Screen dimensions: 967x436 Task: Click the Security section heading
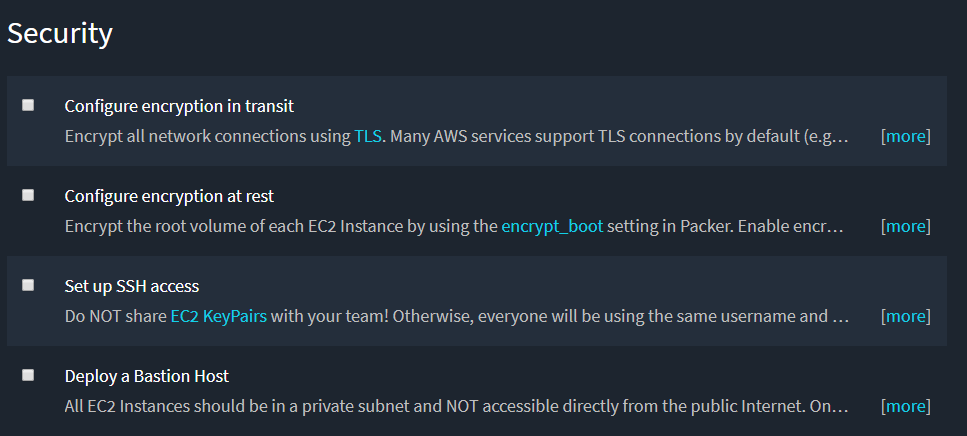coord(60,33)
